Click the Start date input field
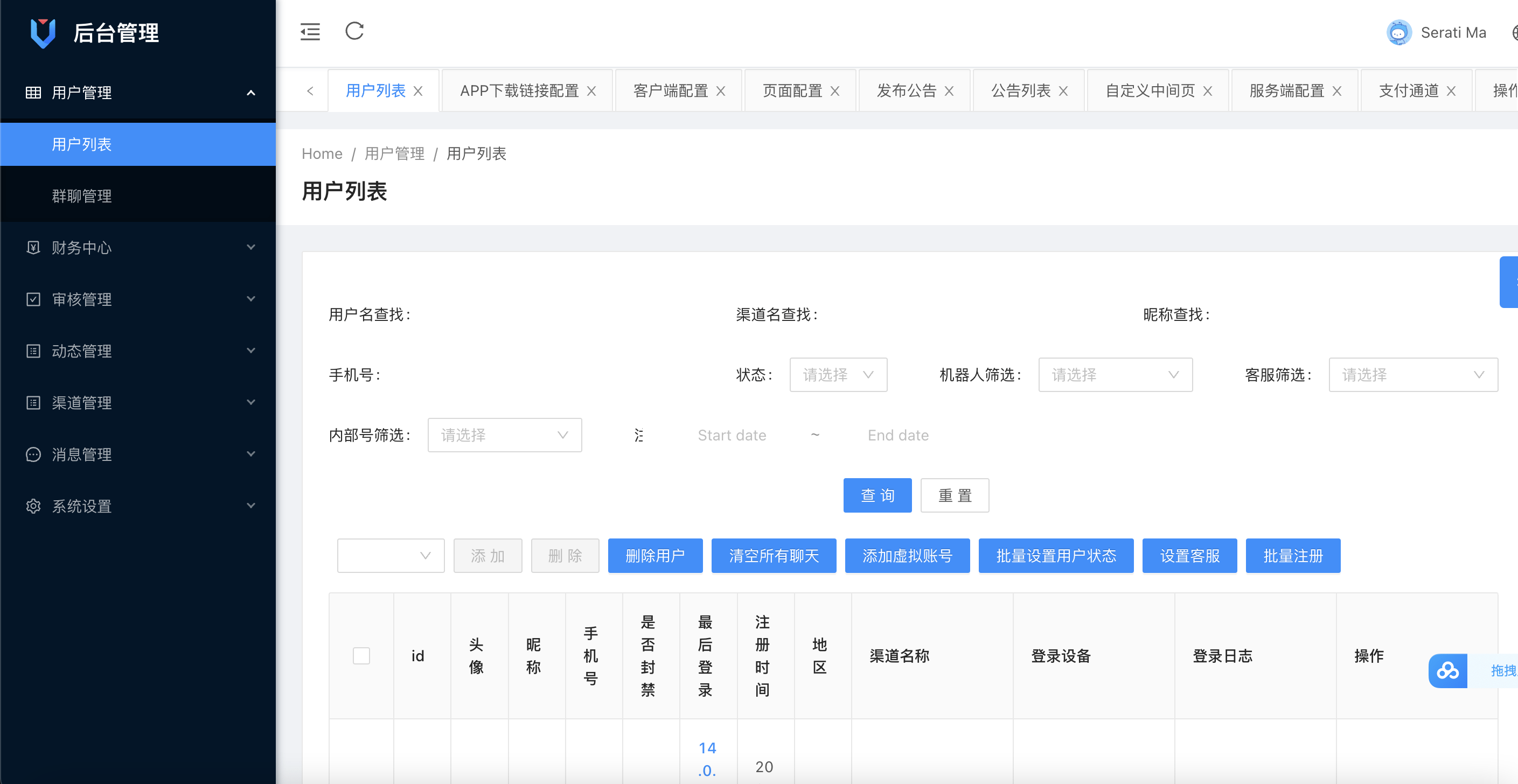Screen dimensions: 1518x784 [x=732, y=435]
